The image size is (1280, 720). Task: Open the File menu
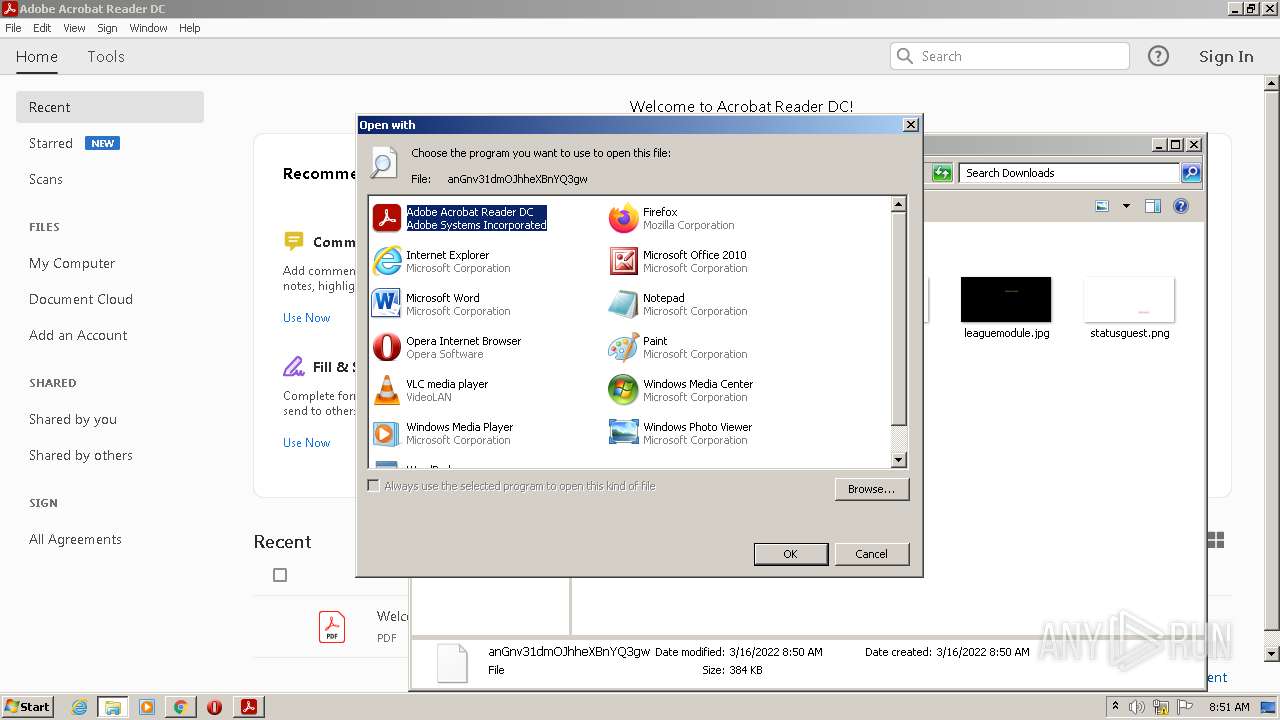click(x=13, y=28)
